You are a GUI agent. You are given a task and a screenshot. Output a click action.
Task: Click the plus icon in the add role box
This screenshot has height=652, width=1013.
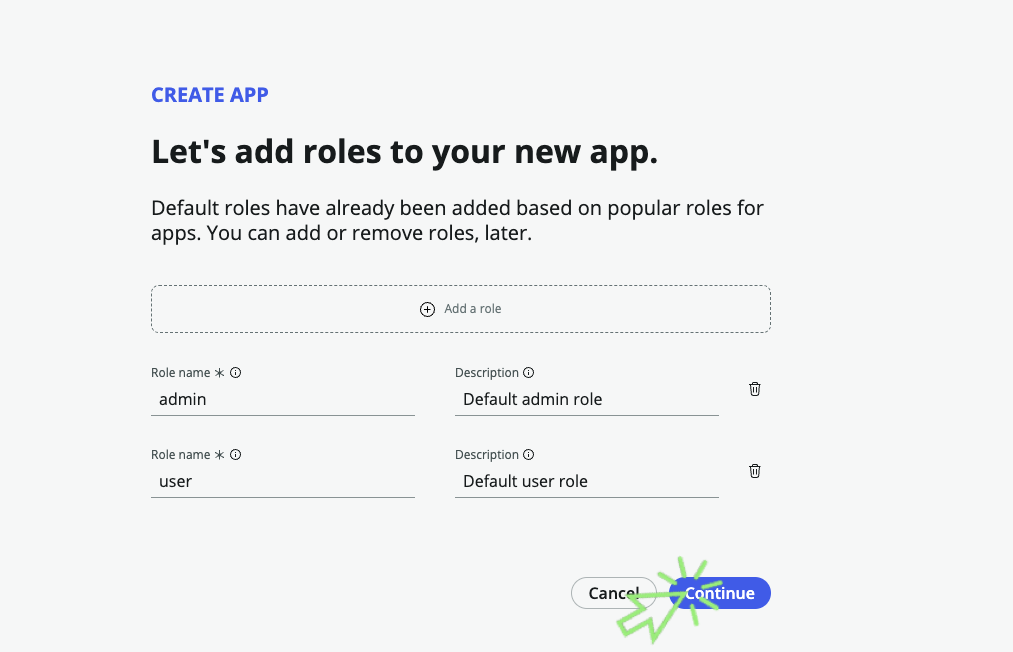pyautogui.click(x=427, y=309)
